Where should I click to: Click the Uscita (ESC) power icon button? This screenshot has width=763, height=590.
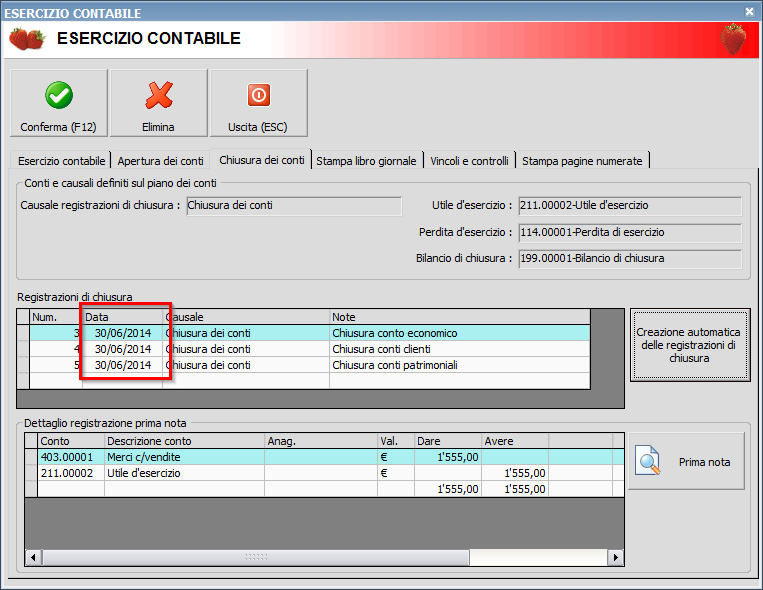pos(258,103)
